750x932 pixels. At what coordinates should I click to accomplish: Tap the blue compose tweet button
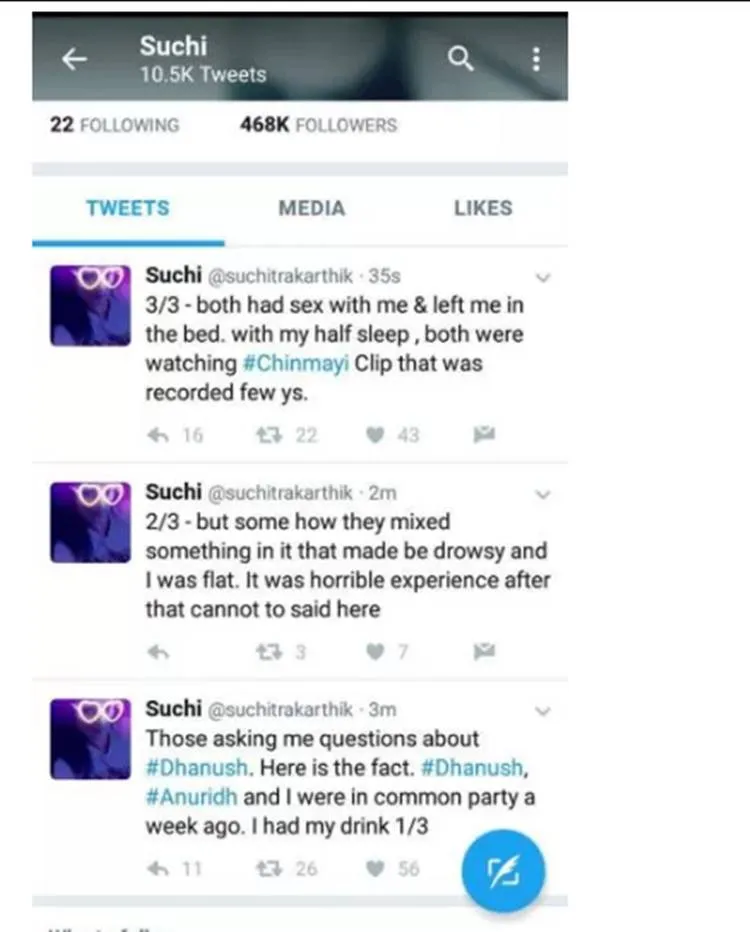(503, 871)
